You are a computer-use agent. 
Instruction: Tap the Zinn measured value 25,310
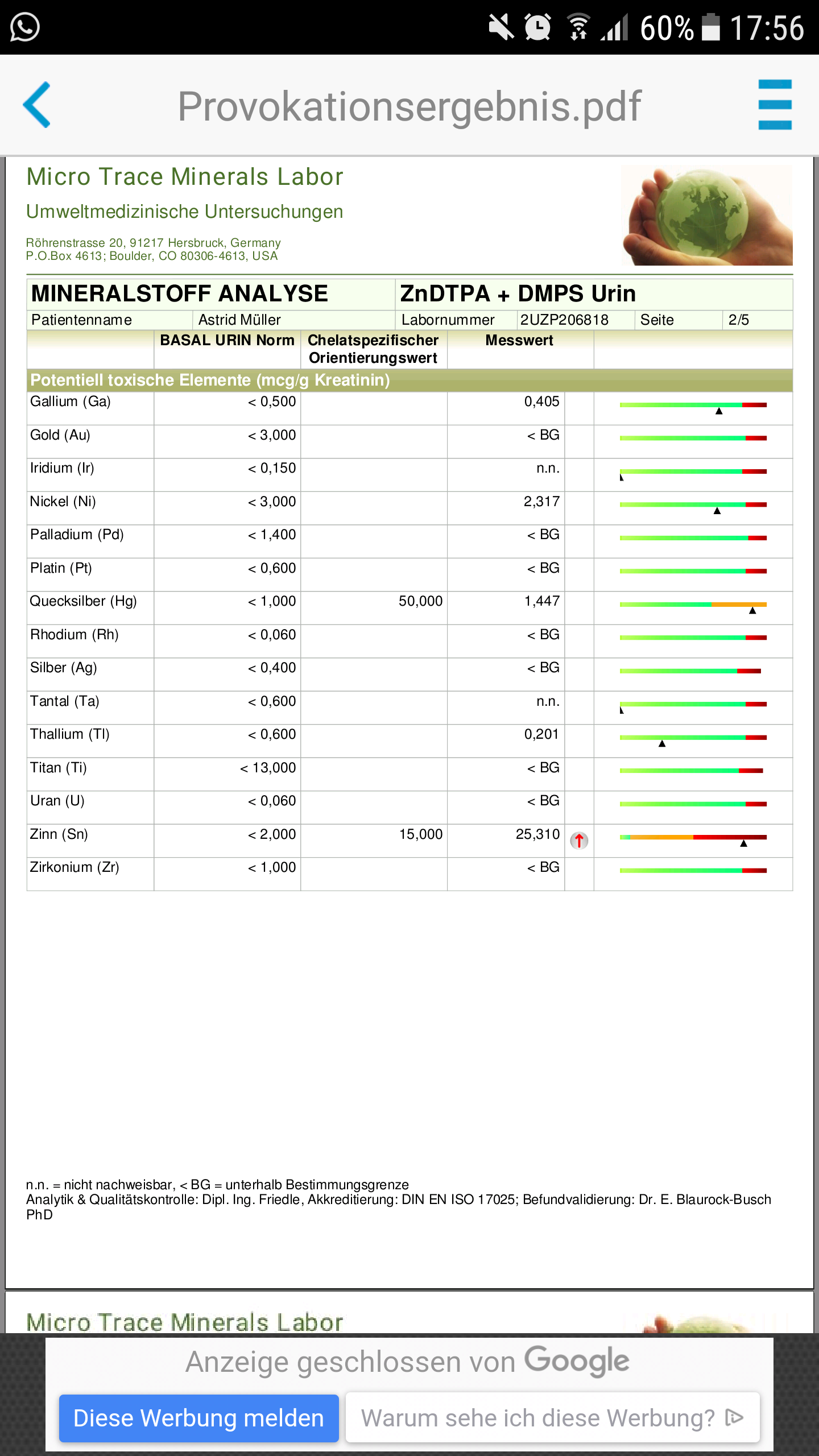point(537,834)
